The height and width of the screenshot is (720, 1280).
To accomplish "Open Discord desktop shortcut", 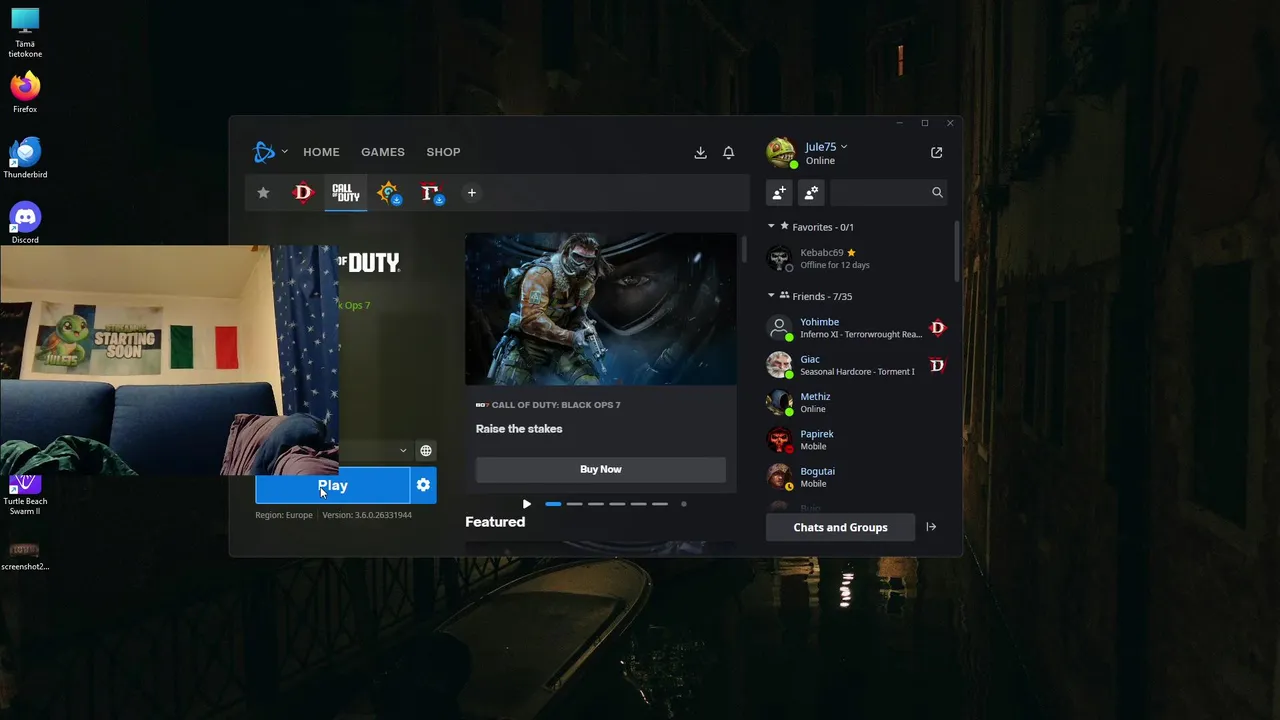I will pyautogui.click(x=25, y=222).
